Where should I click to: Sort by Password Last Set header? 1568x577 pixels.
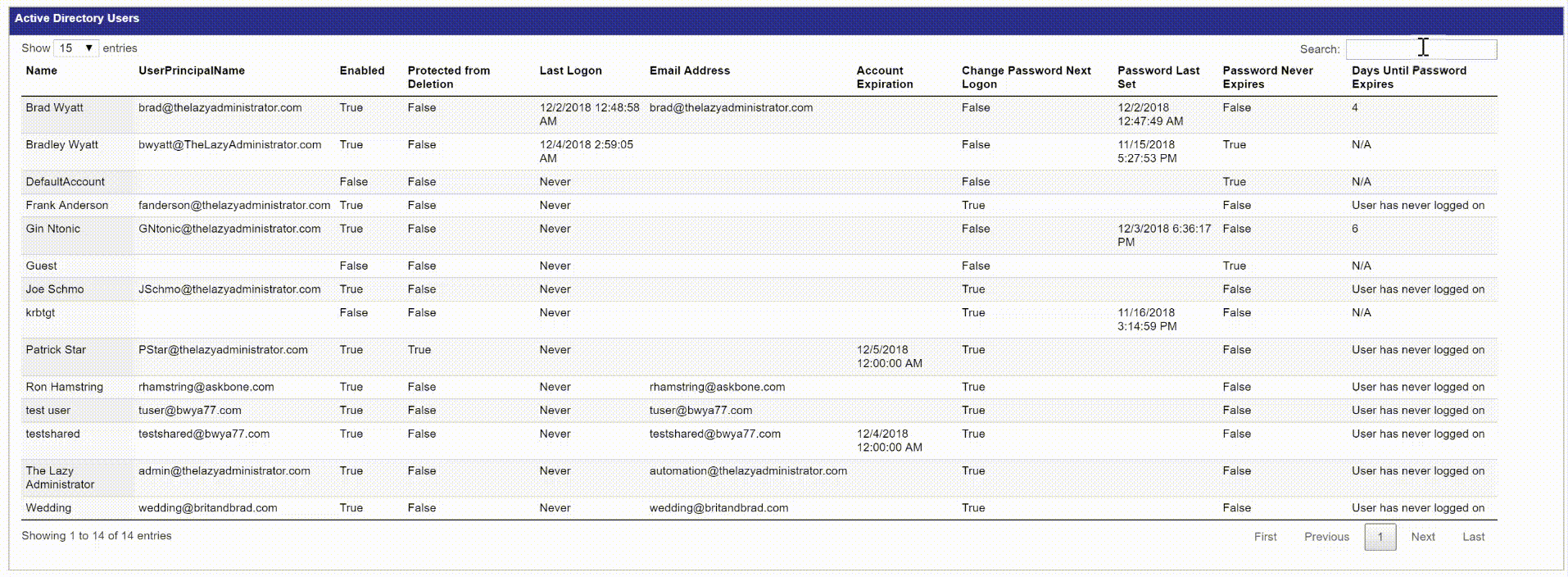point(1158,77)
